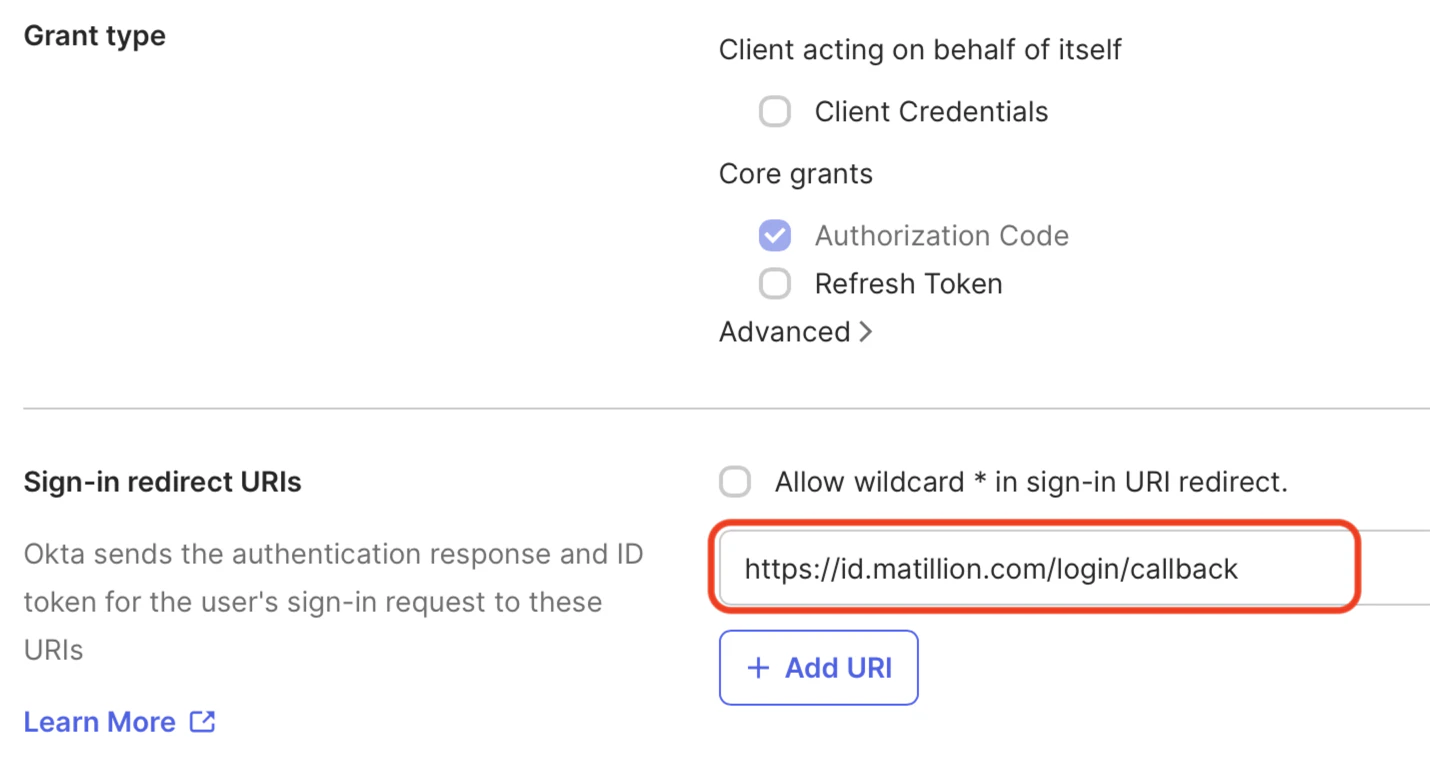
Task: Click the chevron icon next to Advanced
Action: 866,331
